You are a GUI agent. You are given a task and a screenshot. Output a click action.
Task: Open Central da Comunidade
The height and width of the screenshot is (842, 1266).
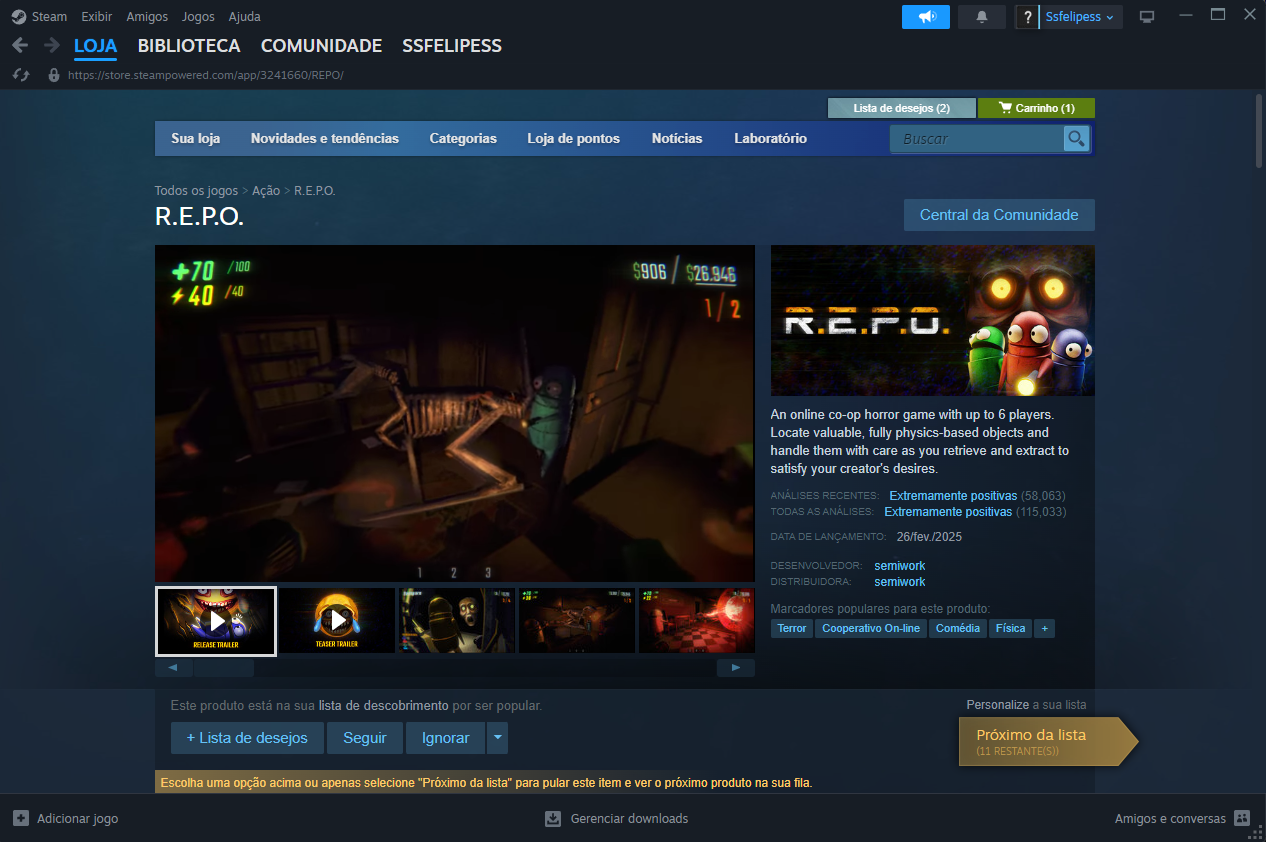tap(999, 215)
